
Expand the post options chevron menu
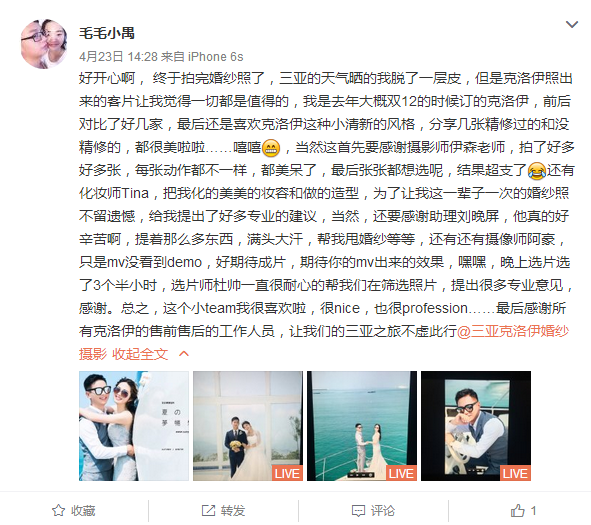click(572, 25)
